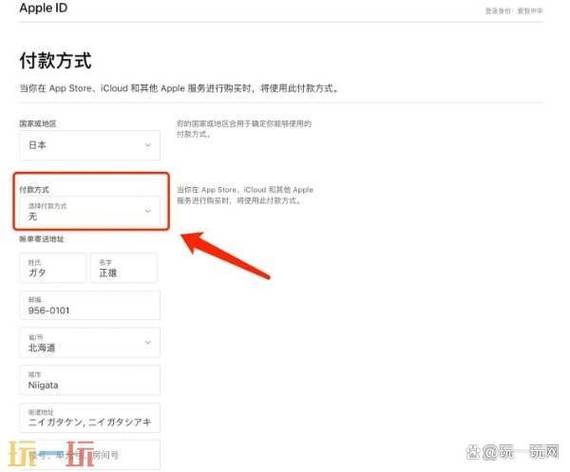
Task: Click the room number field below the street address
Action: click(90, 454)
